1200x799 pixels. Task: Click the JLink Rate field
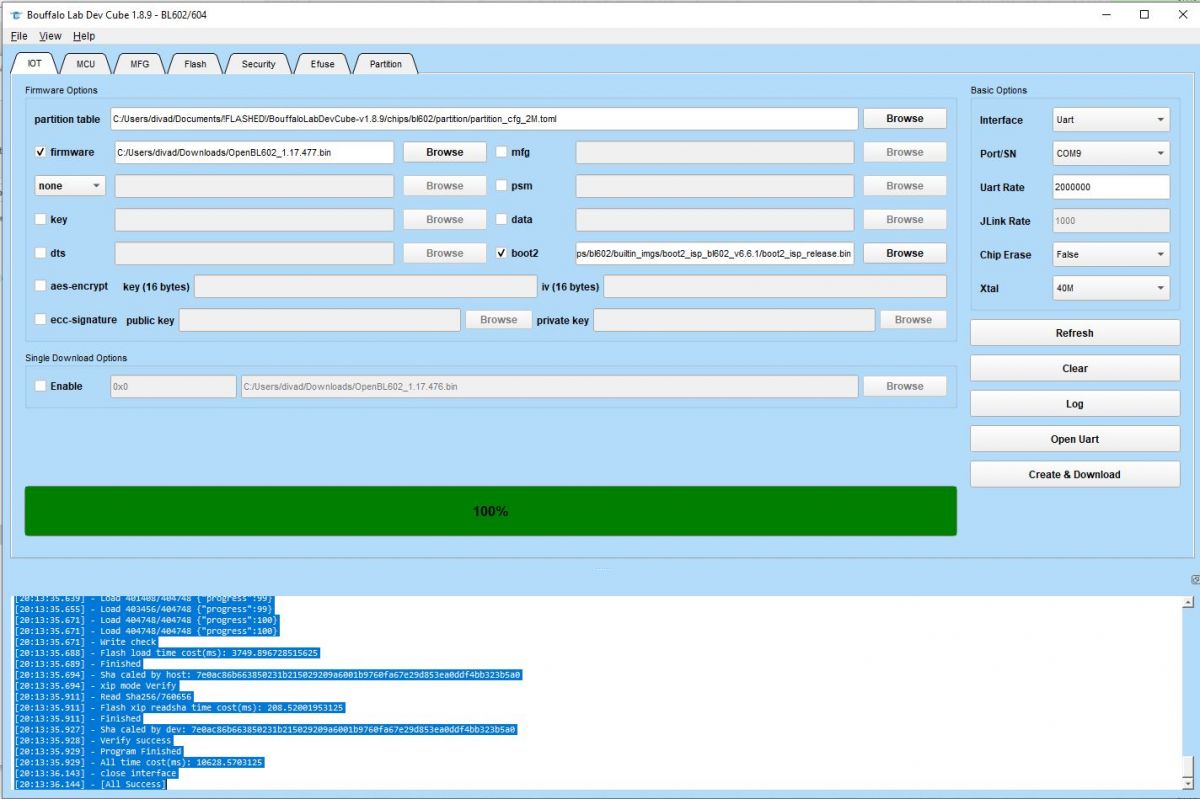(1111, 221)
